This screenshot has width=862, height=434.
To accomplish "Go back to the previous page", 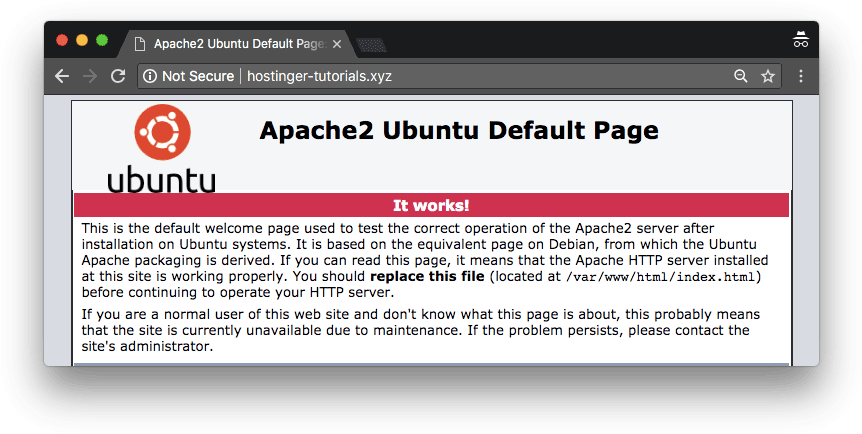I will (62, 76).
